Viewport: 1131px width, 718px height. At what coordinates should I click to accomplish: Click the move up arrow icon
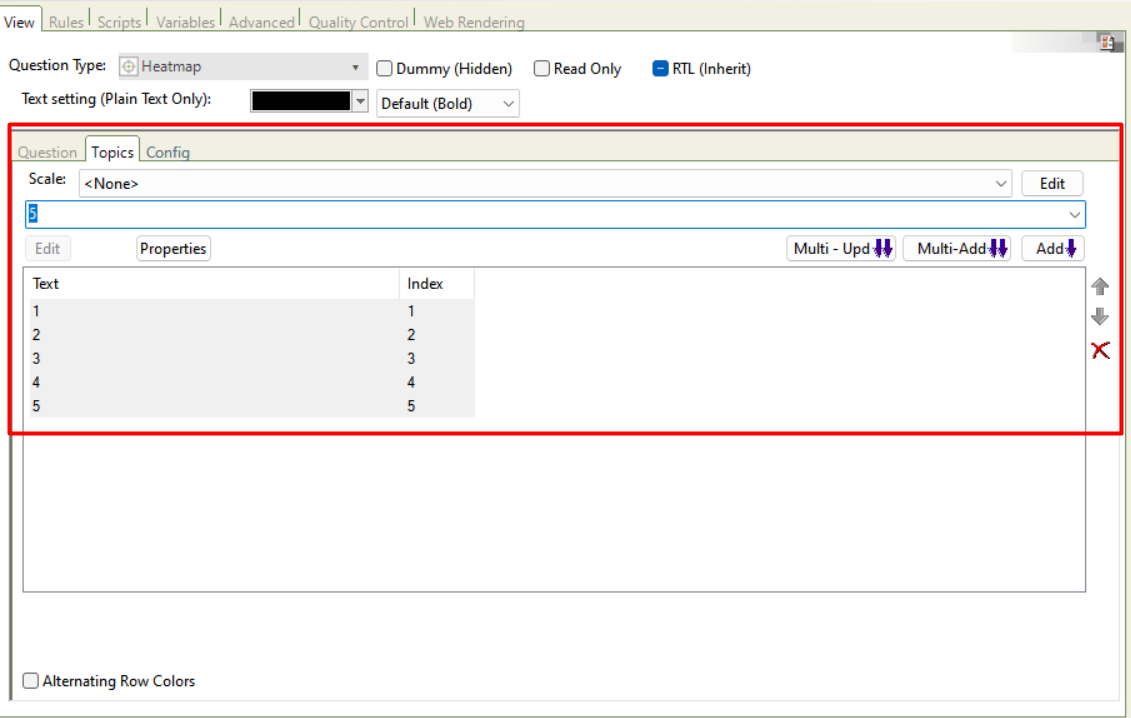[x=1100, y=287]
